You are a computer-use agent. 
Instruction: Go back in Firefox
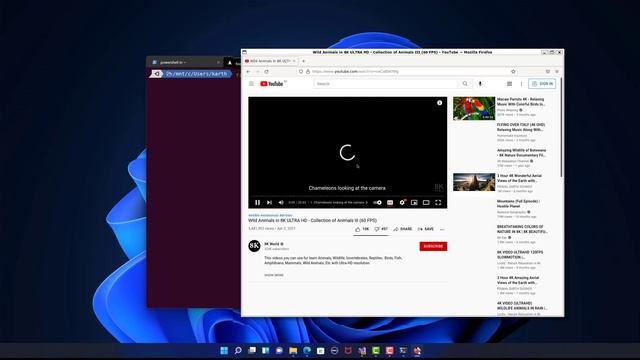click(248, 71)
